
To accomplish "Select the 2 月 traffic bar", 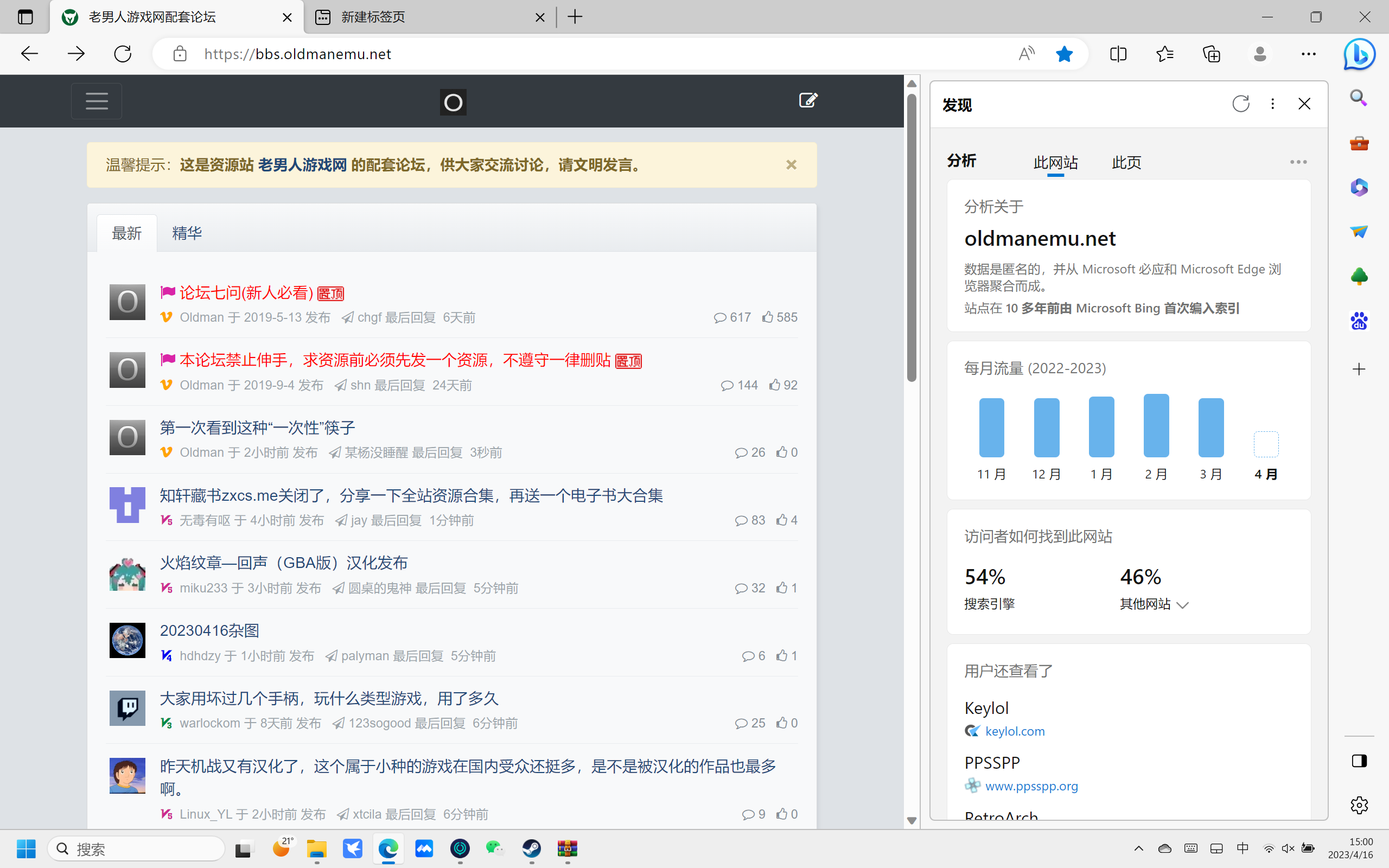I will pyautogui.click(x=1156, y=425).
